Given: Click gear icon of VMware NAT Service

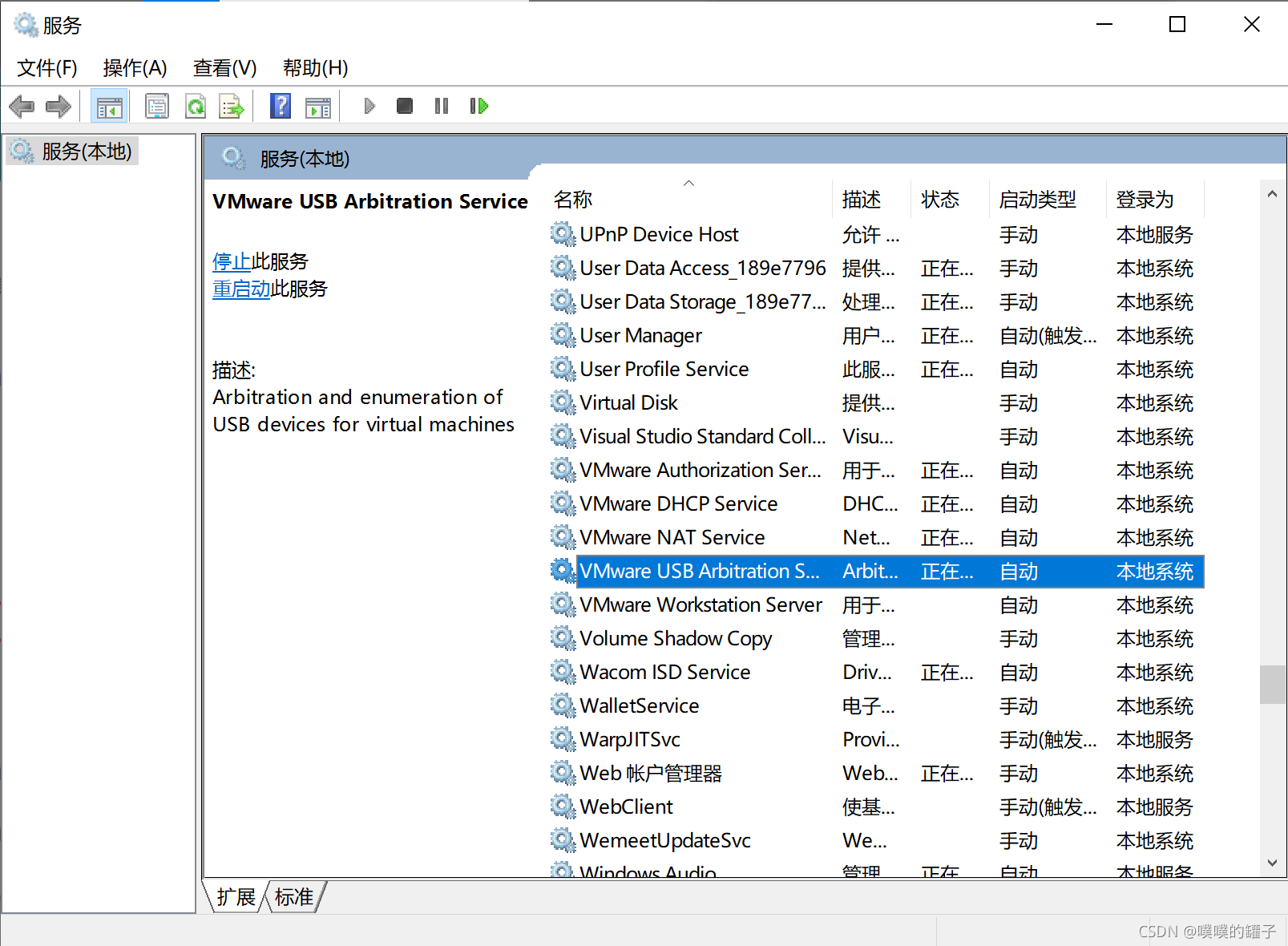Looking at the screenshot, I should 563,537.
